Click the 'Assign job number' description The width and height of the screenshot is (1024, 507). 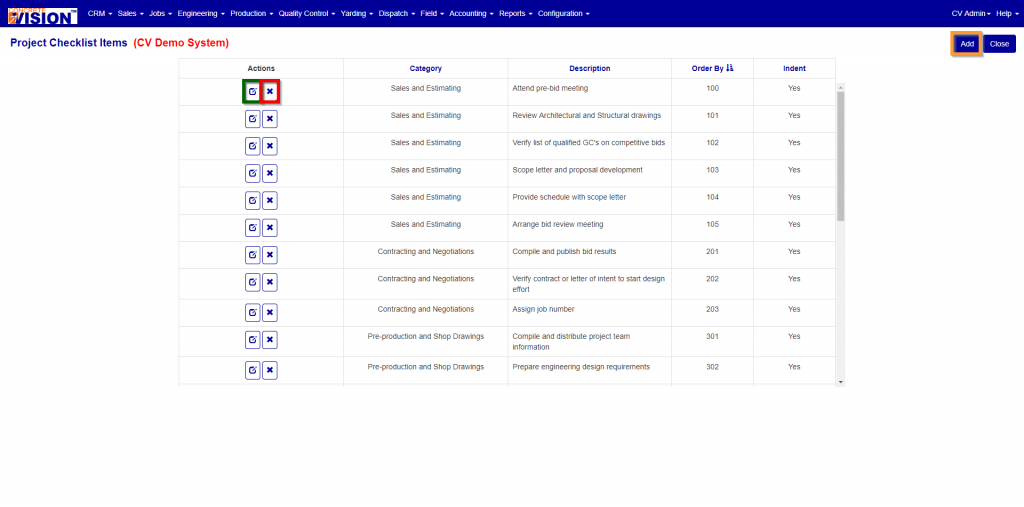point(543,309)
